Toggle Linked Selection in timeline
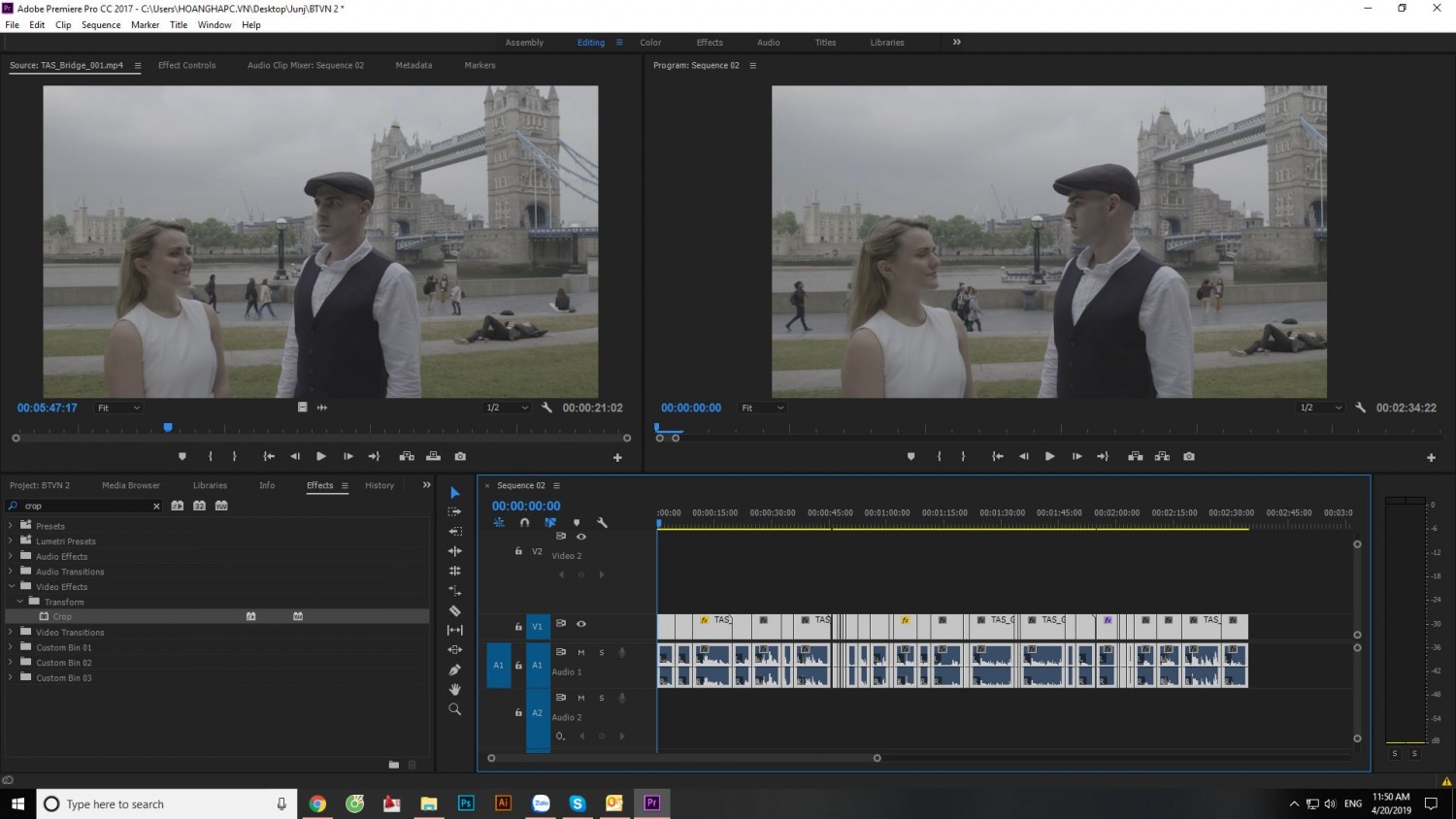1456x819 pixels. tap(550, 522)
